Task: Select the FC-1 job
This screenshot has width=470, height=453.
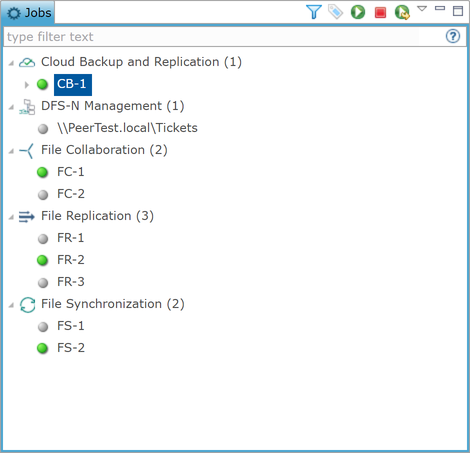Action: pos(71,172)
